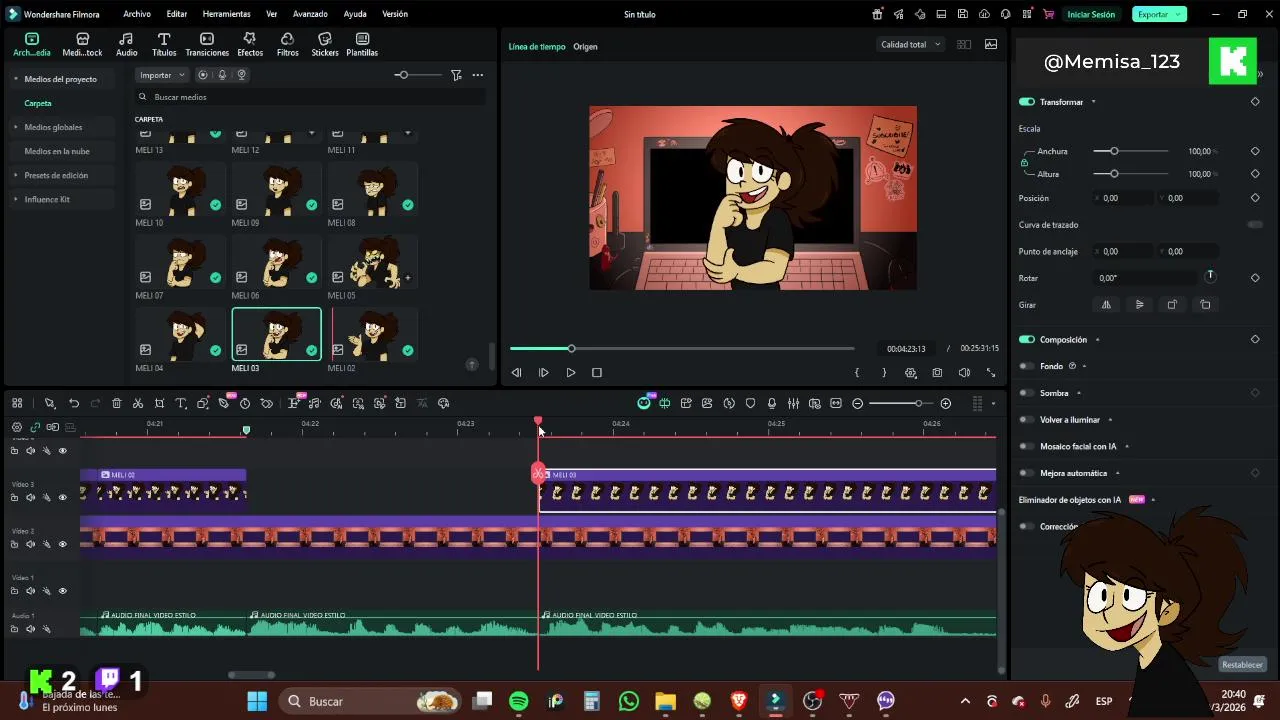Collapse the Transformar section arrow
The image size is (1280, 720).
1093,102
